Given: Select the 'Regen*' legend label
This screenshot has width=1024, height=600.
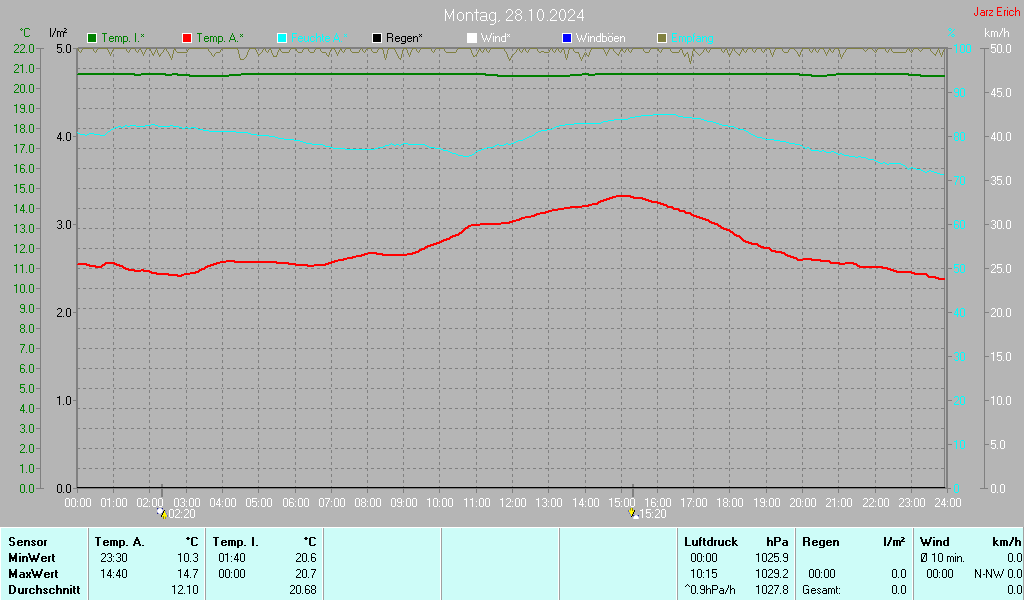Looking at the screenshot, I should (404, 38).
